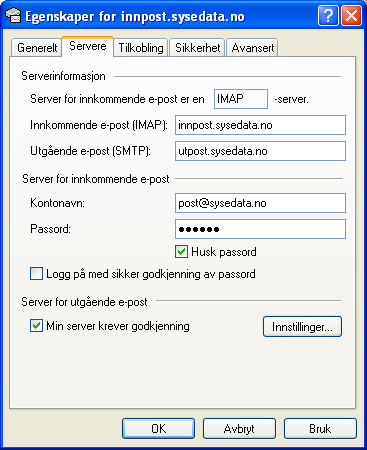This screenshot has height=450, width=367.
Task: Focus the incoming IMAP server field
Action: click(x=260, y=125)
